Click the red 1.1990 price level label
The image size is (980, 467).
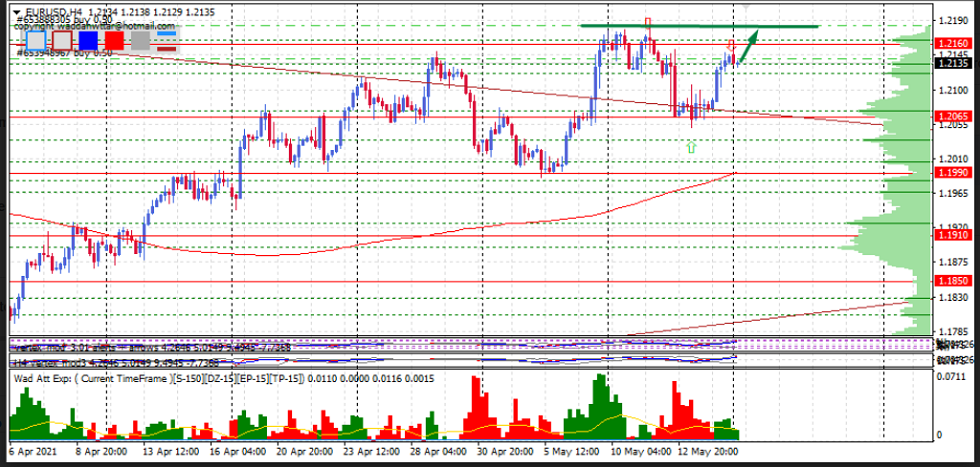pos(952,173)
